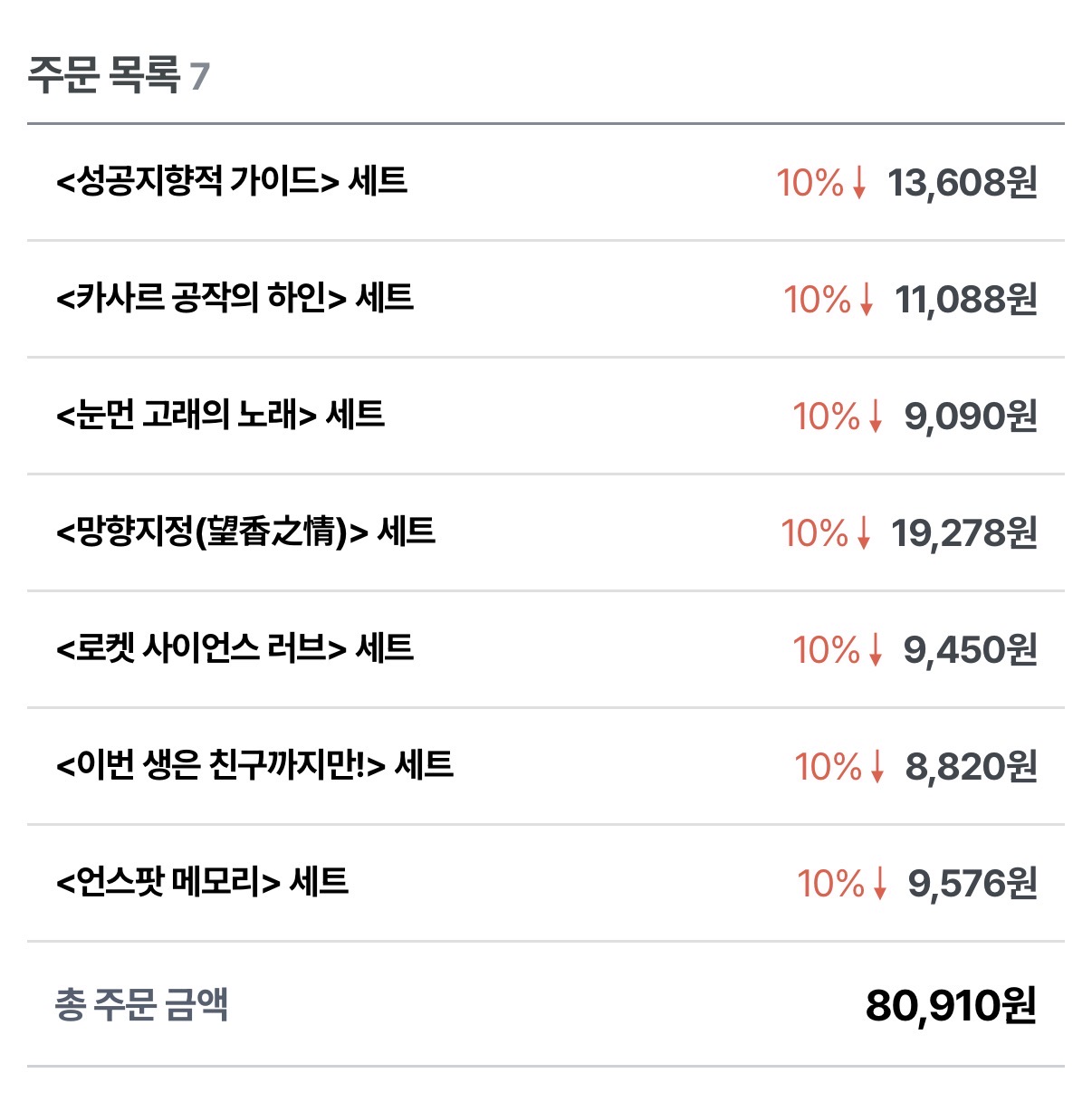Click the total amount 80,910원
The image size is (1092, 1102).
click(951, 1005)
